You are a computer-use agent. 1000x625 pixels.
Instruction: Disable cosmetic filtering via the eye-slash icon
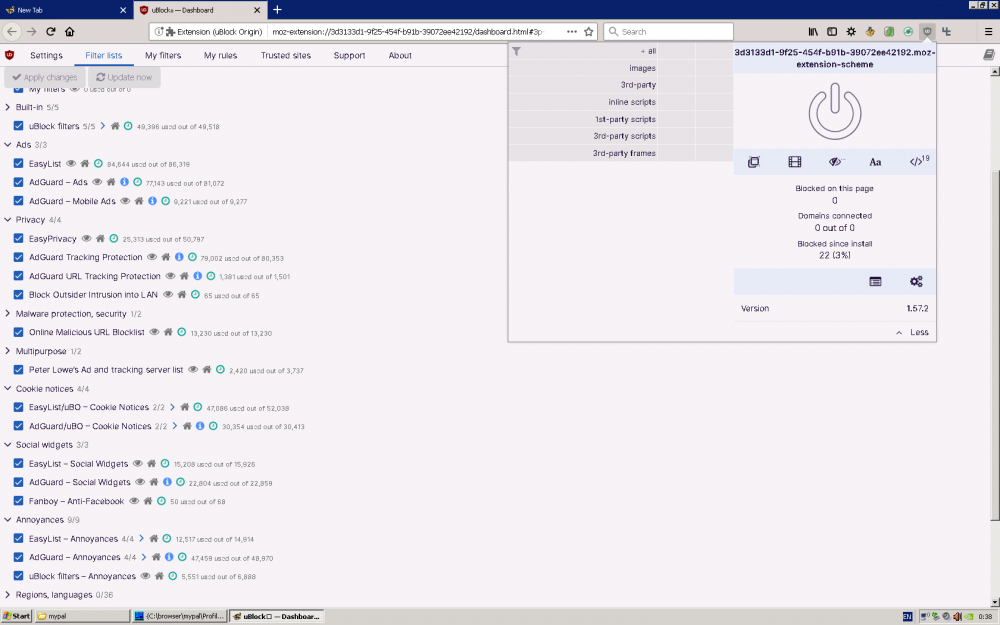(x=835, y=161)
